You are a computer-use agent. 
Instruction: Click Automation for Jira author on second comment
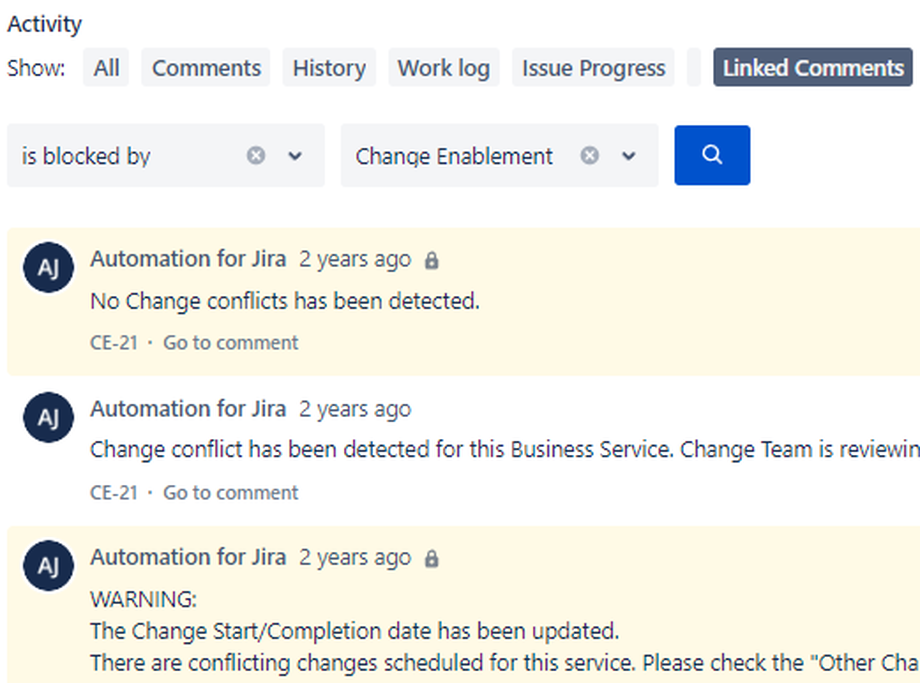188,408
